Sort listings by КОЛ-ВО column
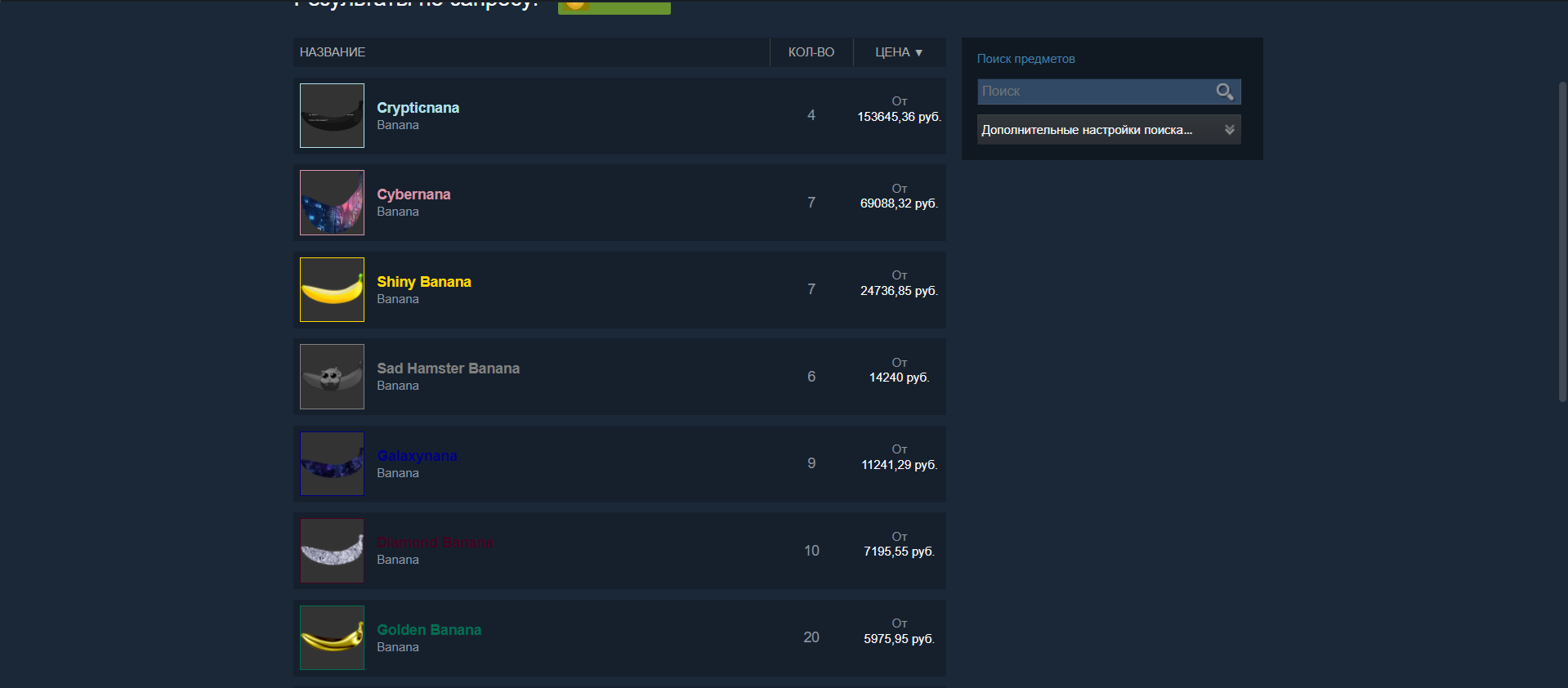 [811, 52]
